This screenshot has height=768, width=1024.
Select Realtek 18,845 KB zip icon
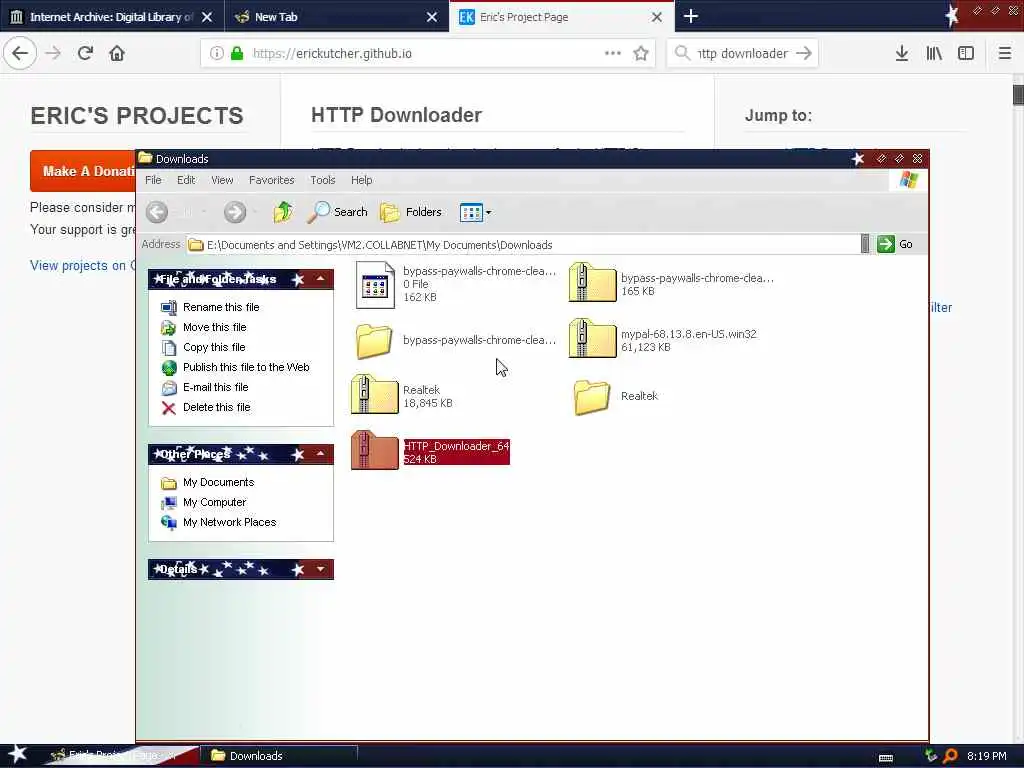pyautogui.click(x=374, y=394)
